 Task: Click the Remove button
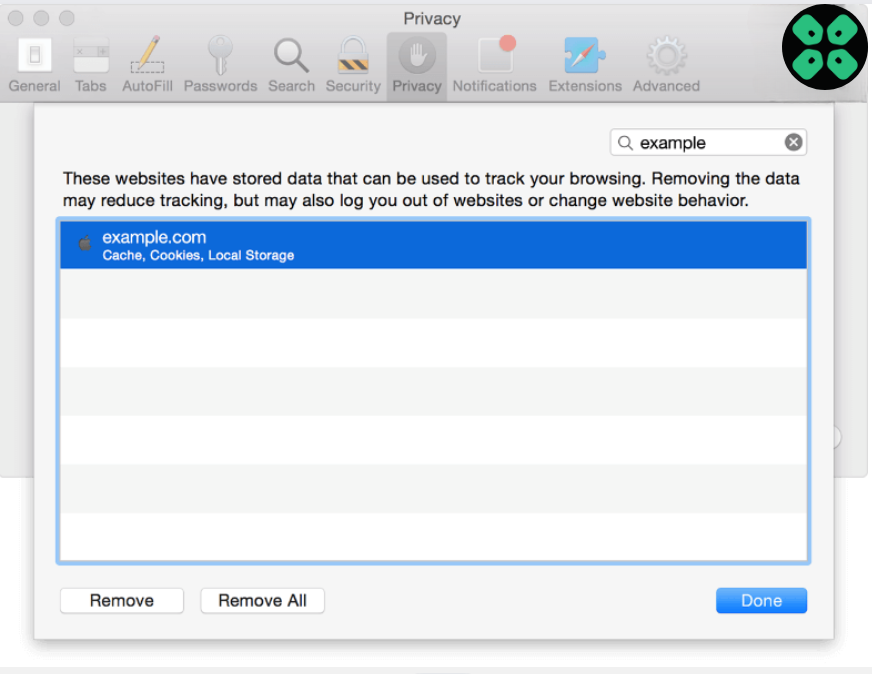click(x=122, y=600)
